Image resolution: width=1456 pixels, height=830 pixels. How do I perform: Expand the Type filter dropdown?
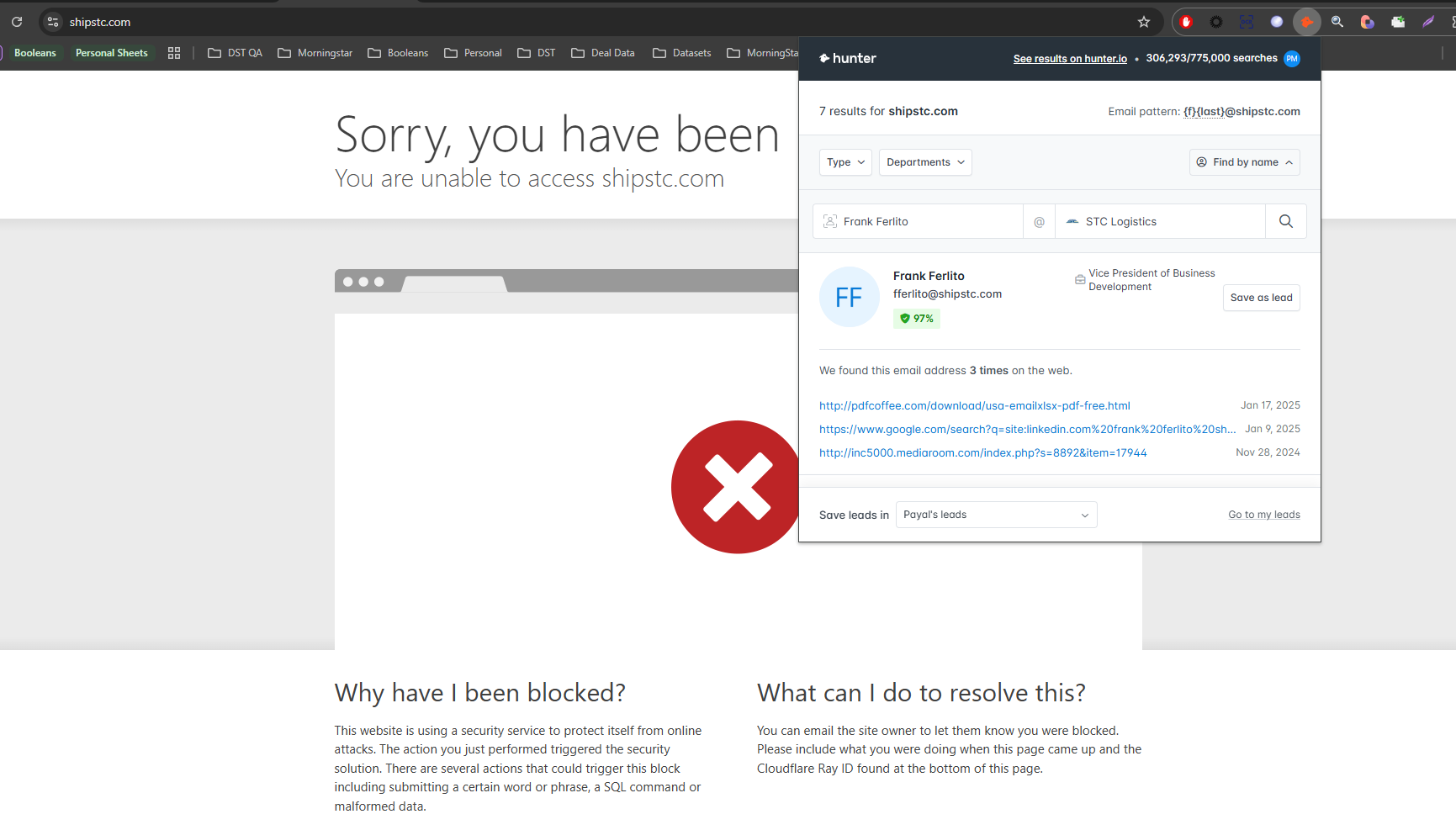coord(844,162)
